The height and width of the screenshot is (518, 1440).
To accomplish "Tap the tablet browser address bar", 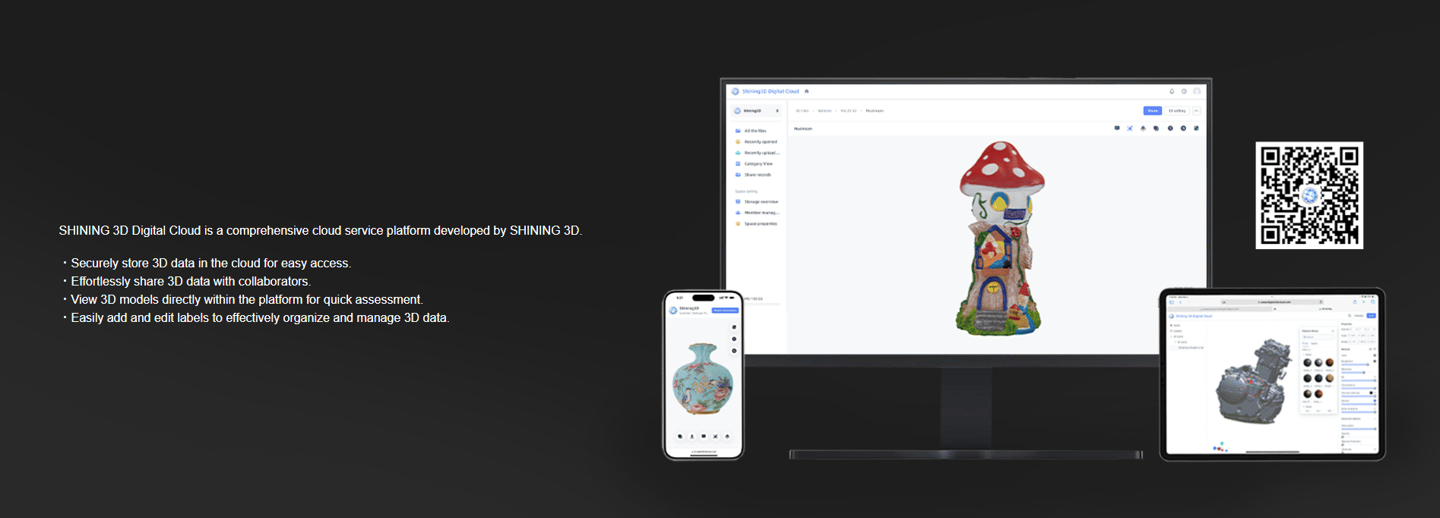I will point(1274,302).
